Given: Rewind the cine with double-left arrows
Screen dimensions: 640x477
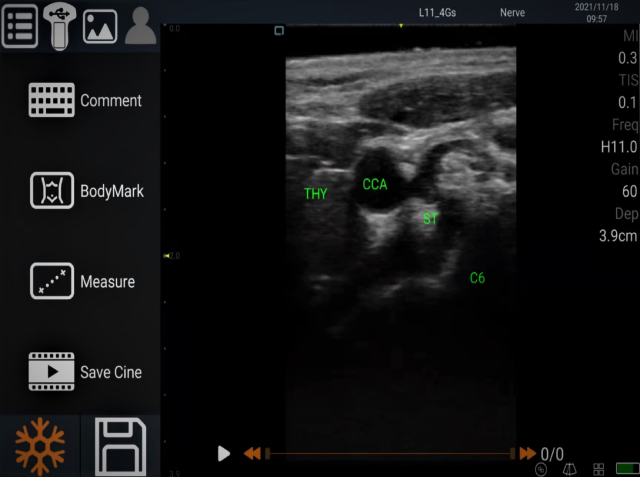Looking at the screenshot, I should tap(252, 454).
